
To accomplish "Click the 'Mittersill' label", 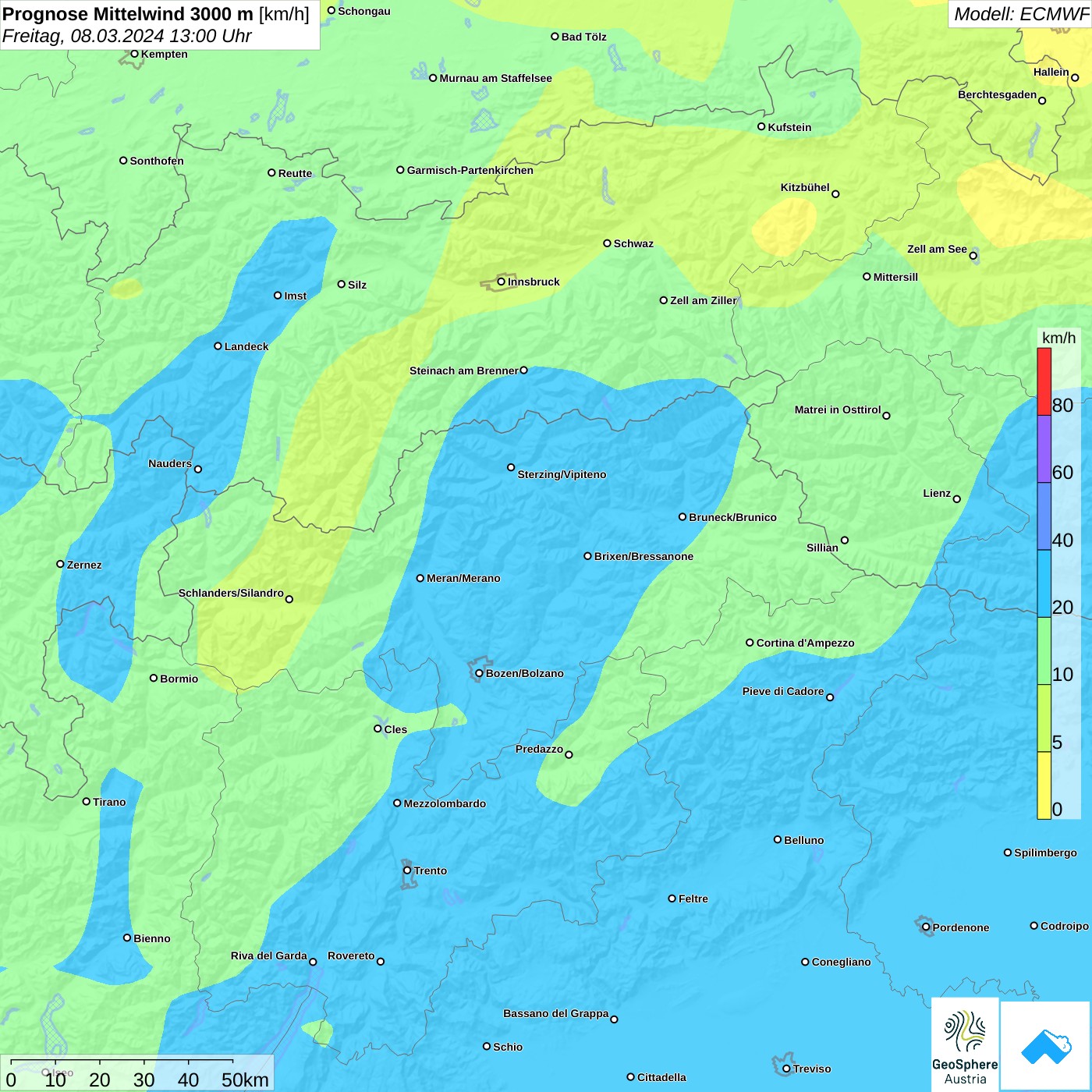I will 895,277.
